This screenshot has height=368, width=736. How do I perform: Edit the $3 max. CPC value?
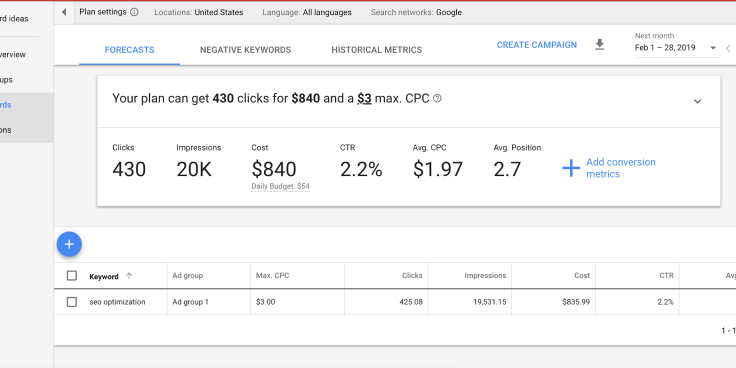[x=364, y=99]
